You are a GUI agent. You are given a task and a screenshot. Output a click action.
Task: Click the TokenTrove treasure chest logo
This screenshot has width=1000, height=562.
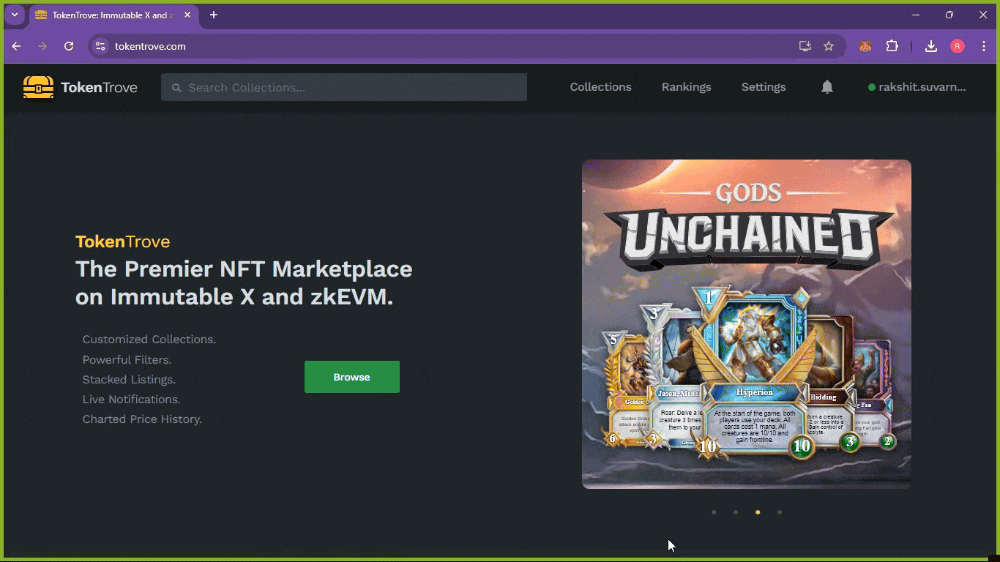tap(38, 87)
